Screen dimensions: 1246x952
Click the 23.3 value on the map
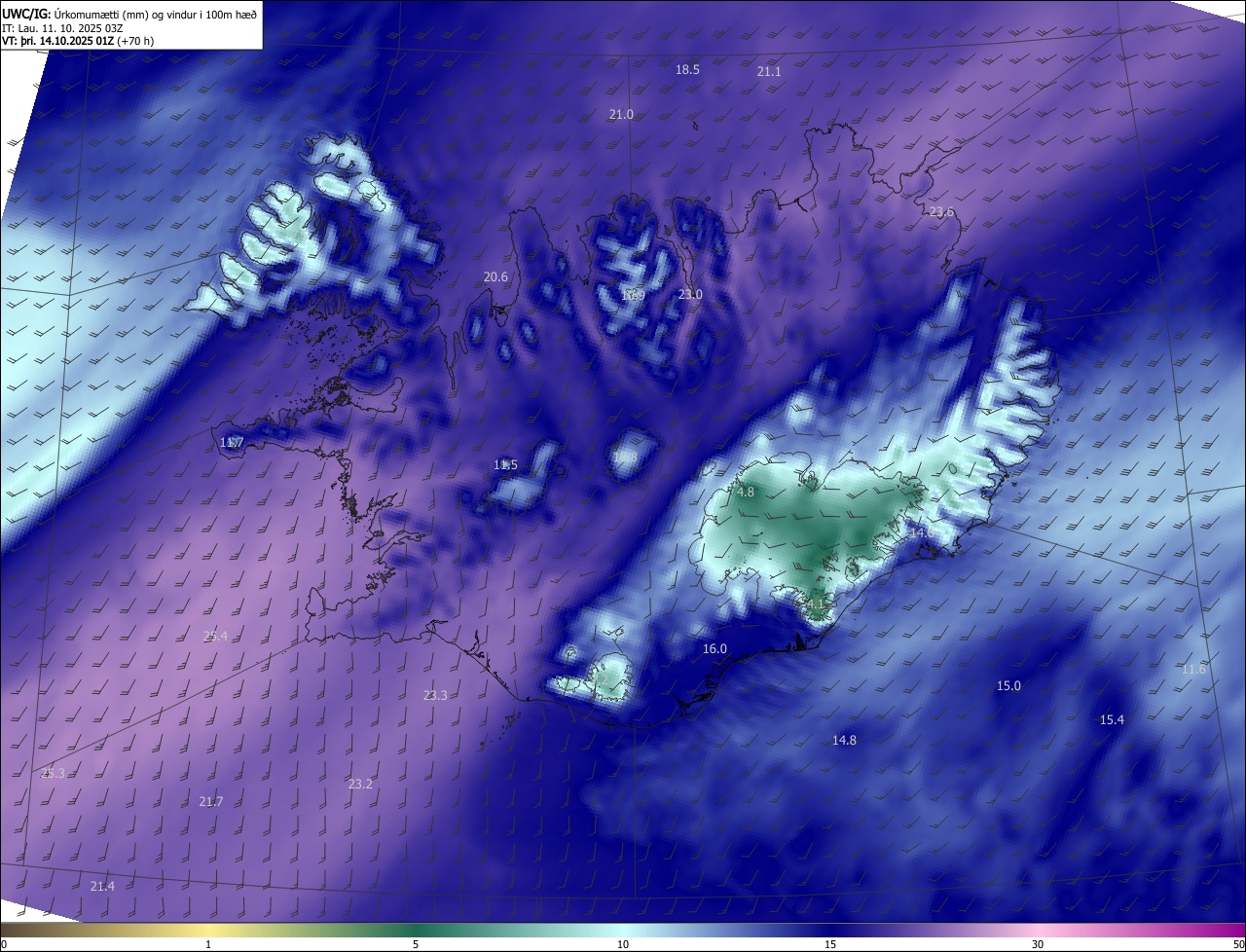click(x=435, y=696)
